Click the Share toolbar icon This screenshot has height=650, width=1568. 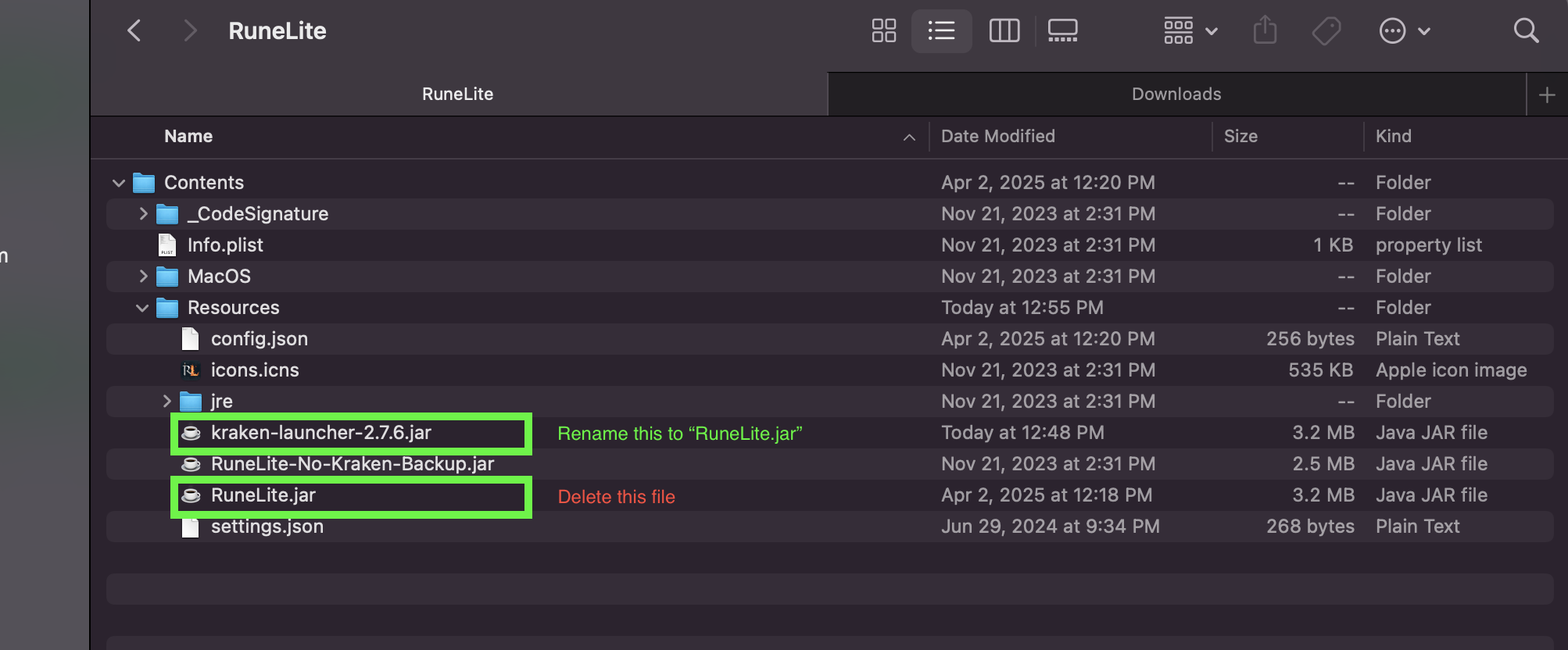pos(1265,31)
